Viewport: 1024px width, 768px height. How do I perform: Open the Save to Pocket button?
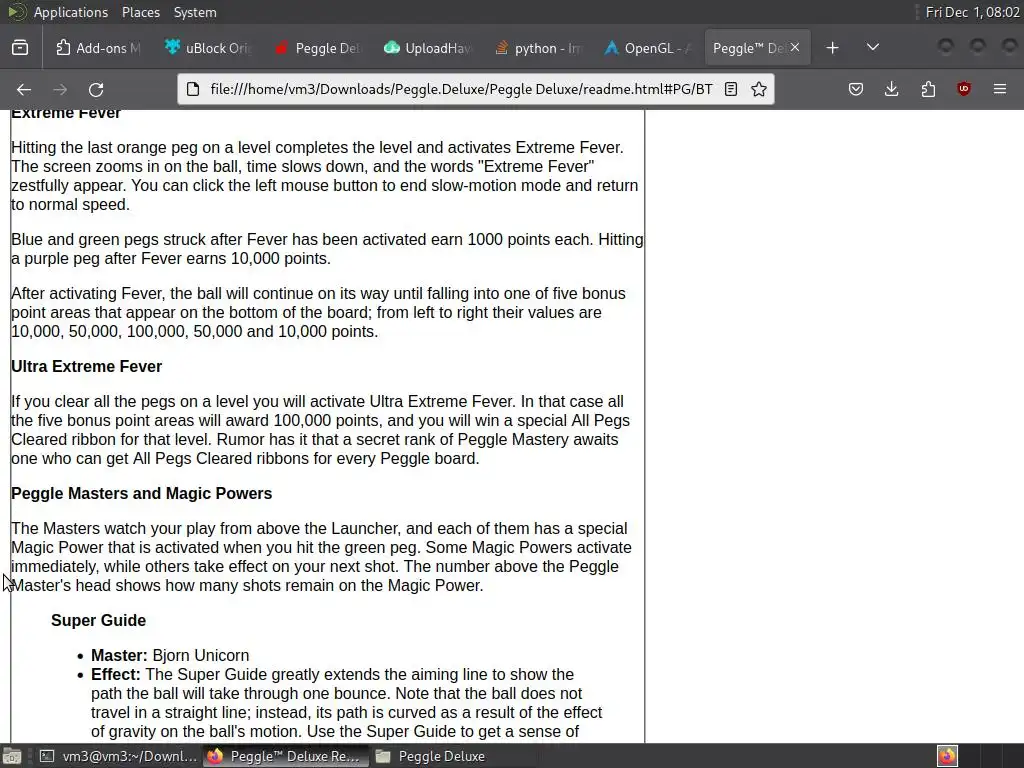[x=856, y=89]
